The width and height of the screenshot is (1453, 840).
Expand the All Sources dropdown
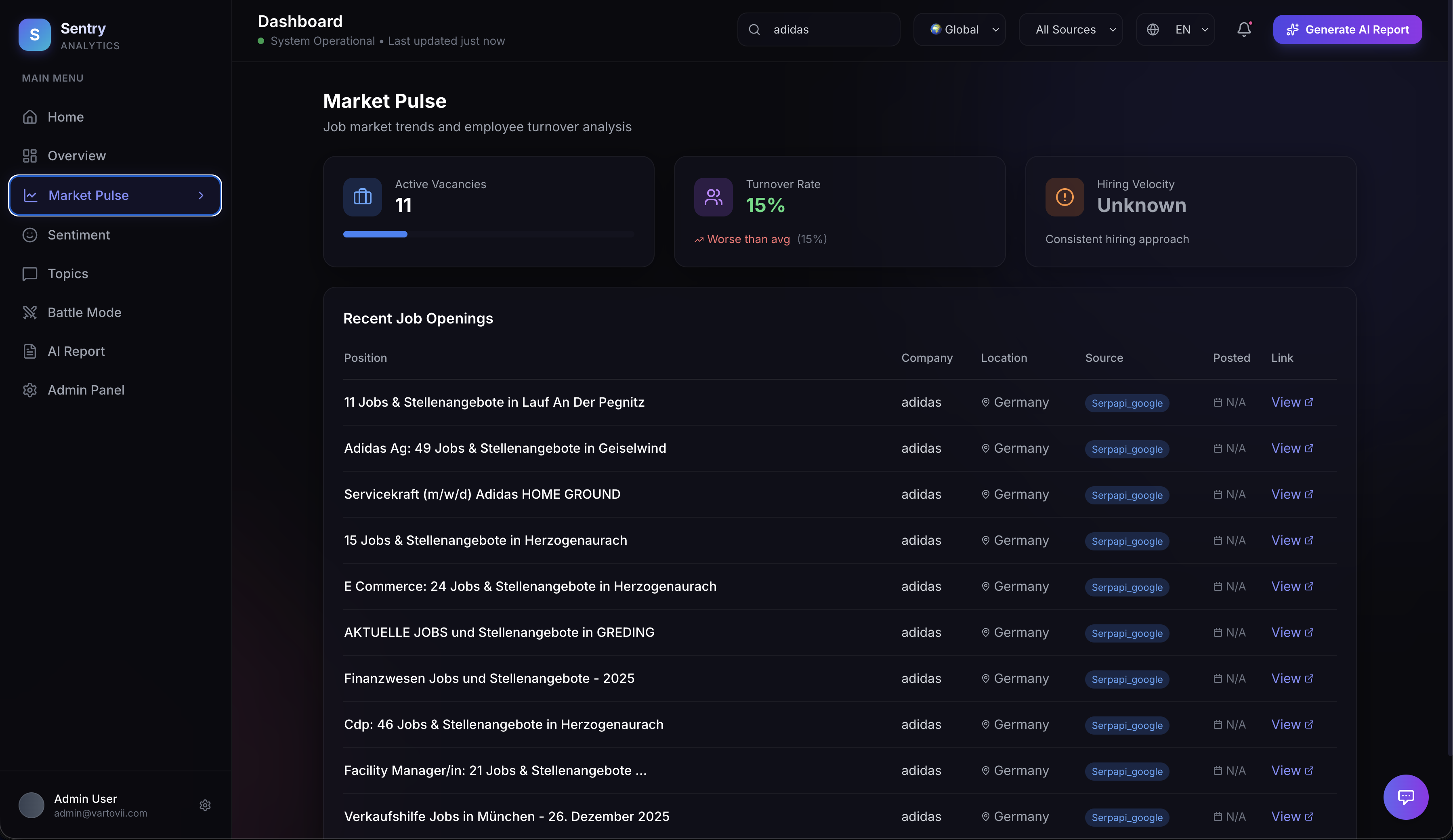click(1070, 29)
